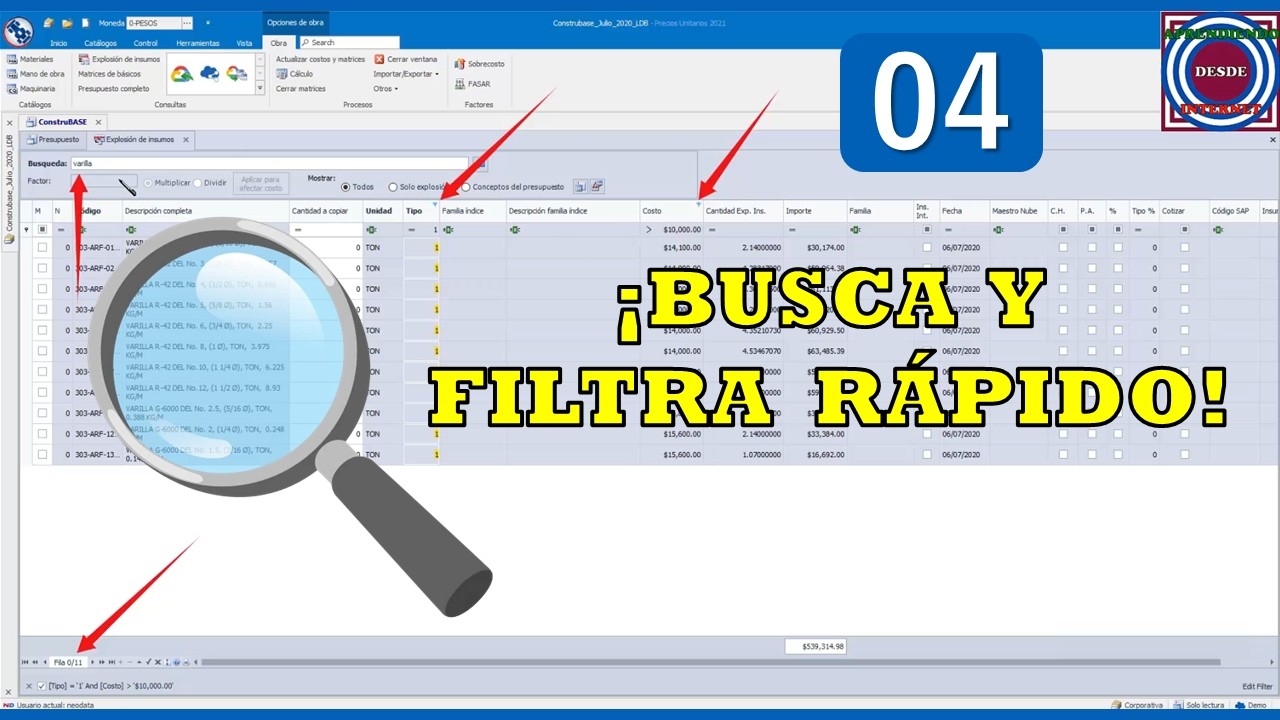Expand the Otros dropdown

point(386,89)
